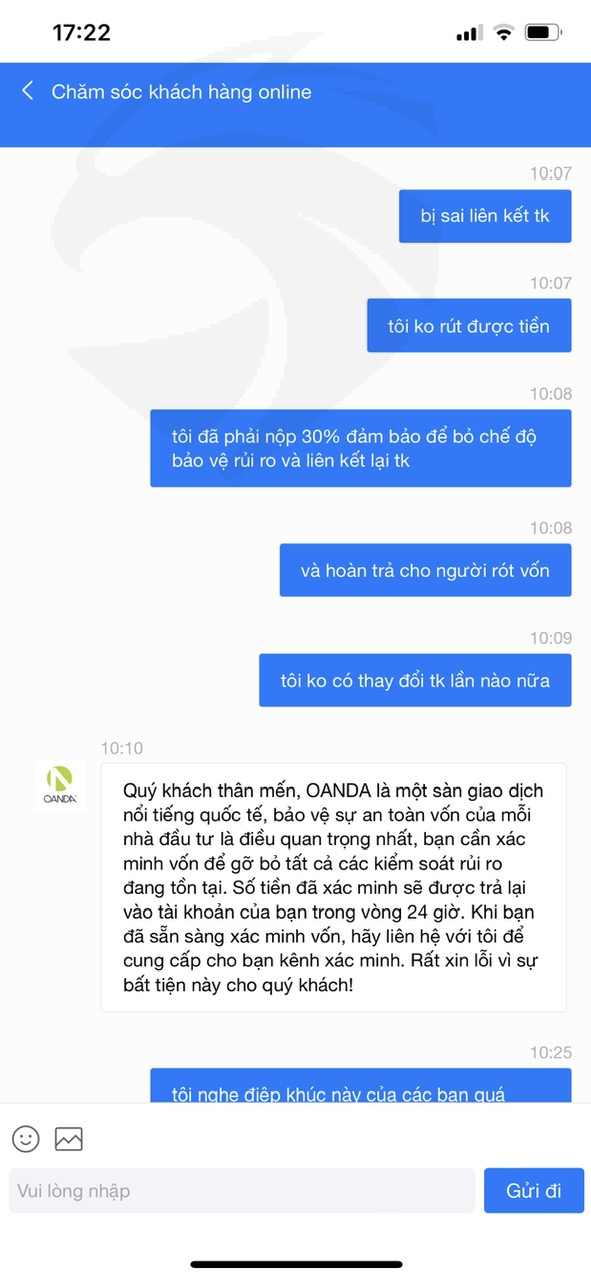
Task: Open the emoji picker smiley icon
Action: pos(26,1138)
